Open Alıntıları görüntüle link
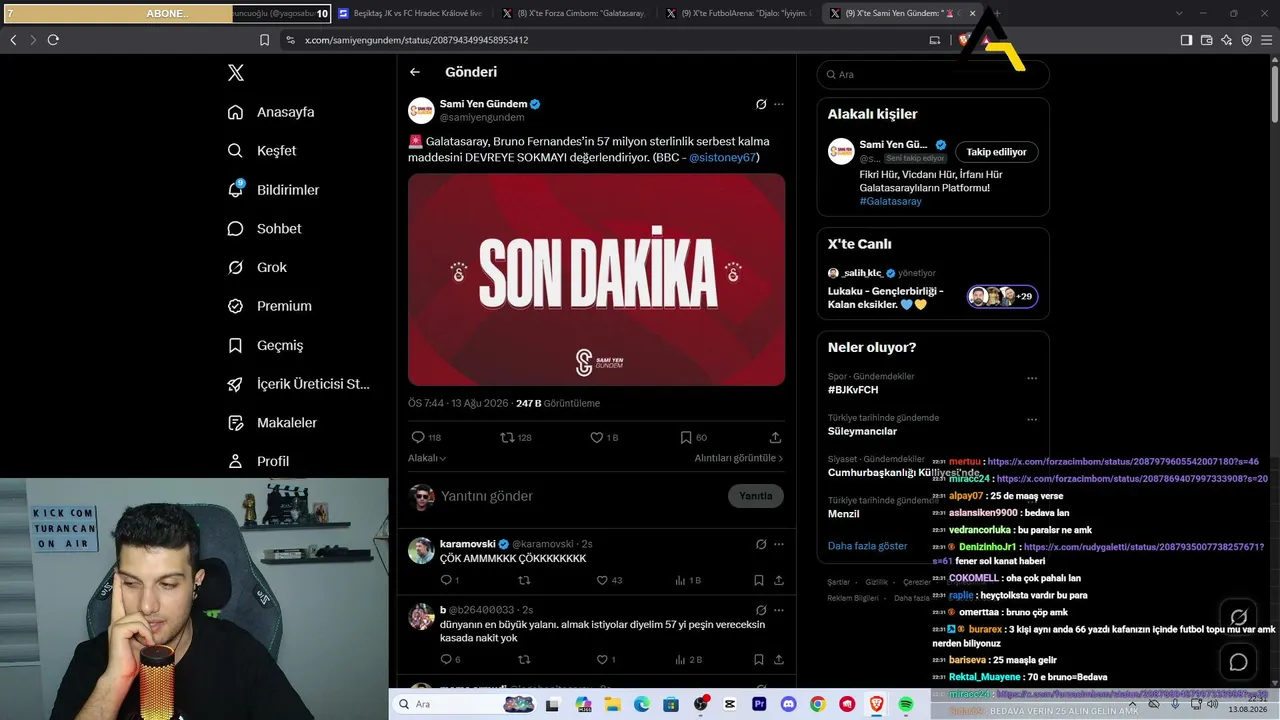Screen dimensions: 1280x720 pos(739,458)
